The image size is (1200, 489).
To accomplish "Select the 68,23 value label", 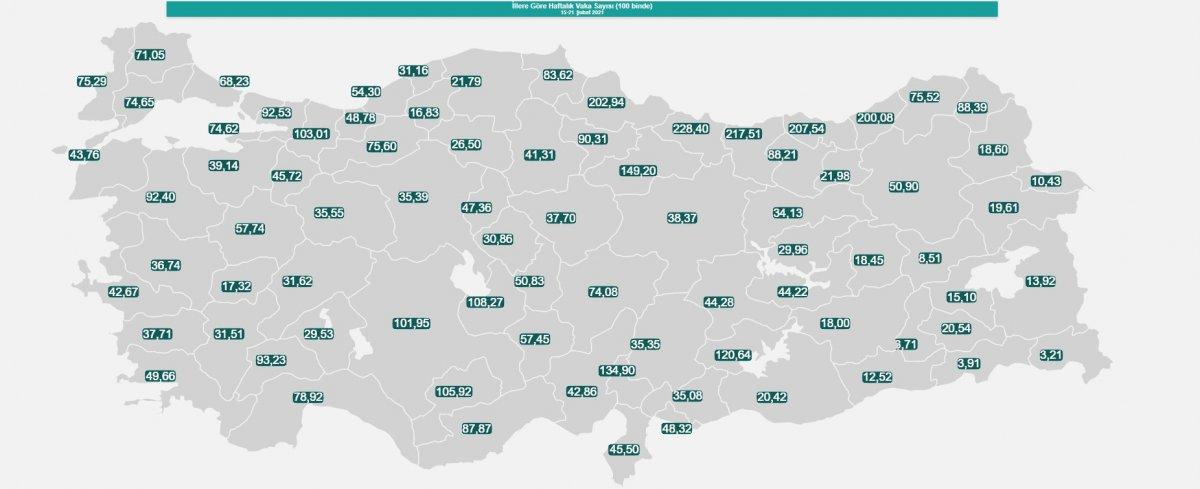I will [235, 81].
